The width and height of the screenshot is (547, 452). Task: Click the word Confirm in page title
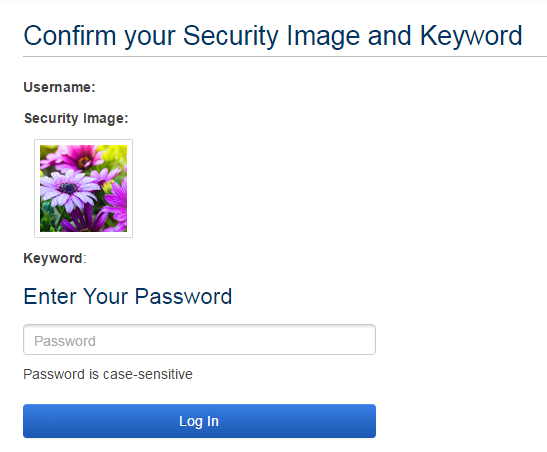[70, 36]
